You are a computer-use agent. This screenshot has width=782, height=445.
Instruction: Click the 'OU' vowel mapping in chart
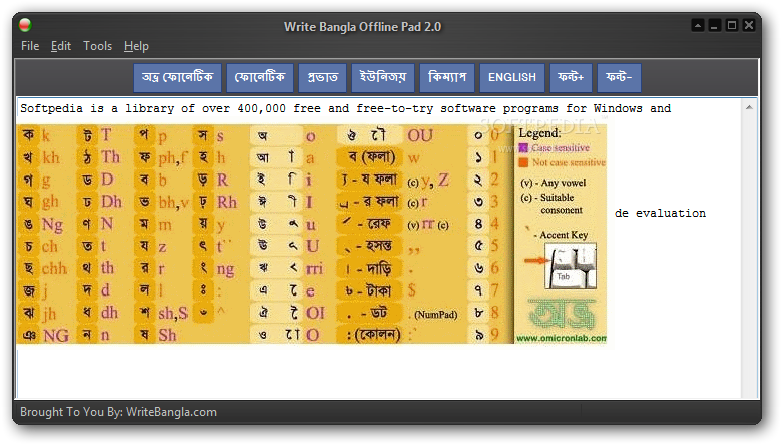click(420, 135)
